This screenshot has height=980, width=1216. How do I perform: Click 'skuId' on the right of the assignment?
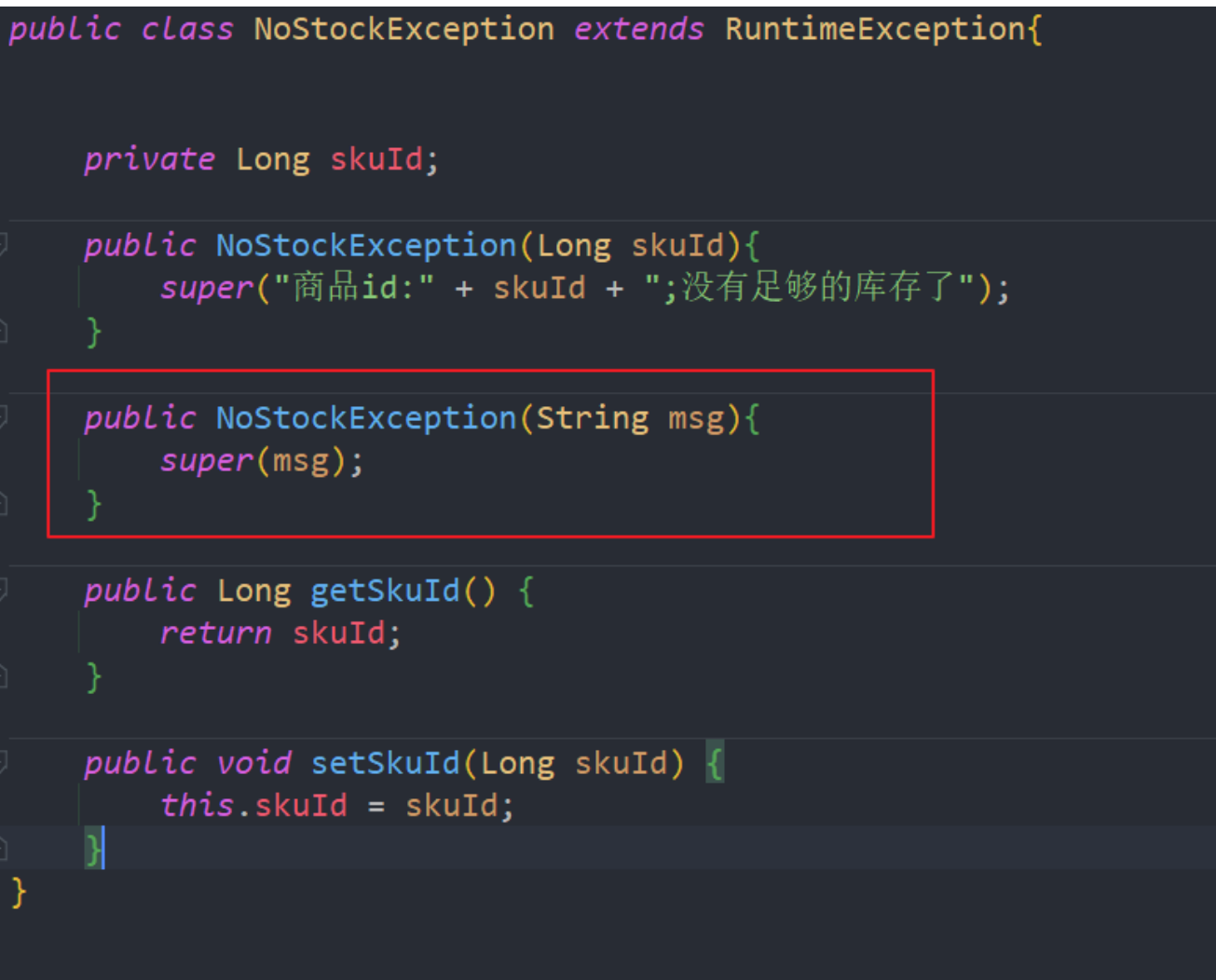pos(451,805)
